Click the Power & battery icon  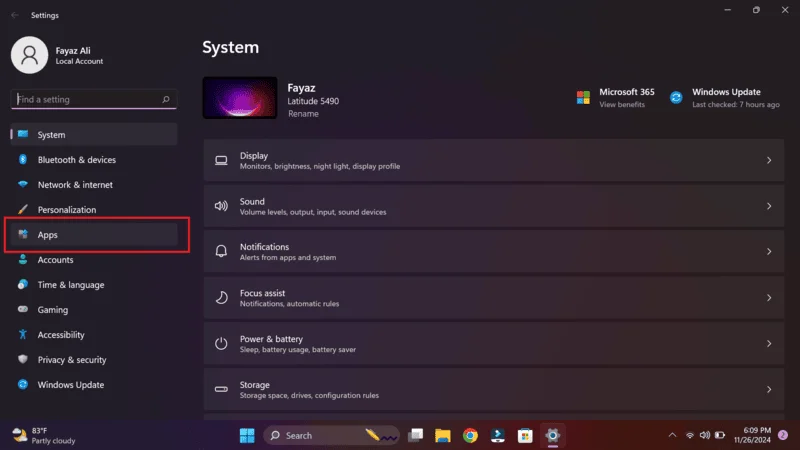click(221, 343)
